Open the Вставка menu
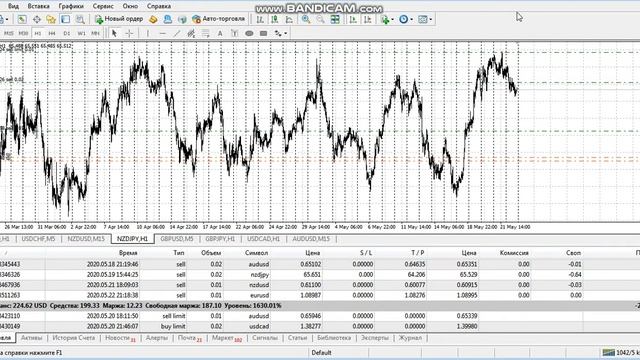The height and width of the screenshot is (360, 640). click(x=38, y=6)
